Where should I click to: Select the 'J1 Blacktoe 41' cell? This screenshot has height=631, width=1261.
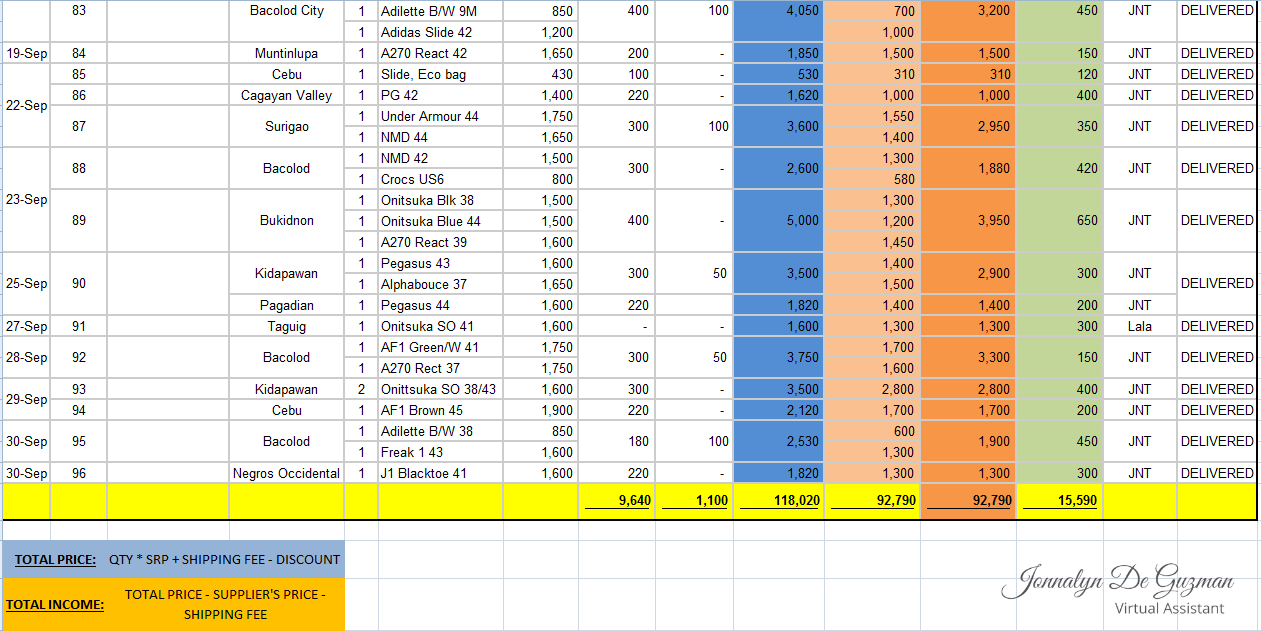pos(440,473)
